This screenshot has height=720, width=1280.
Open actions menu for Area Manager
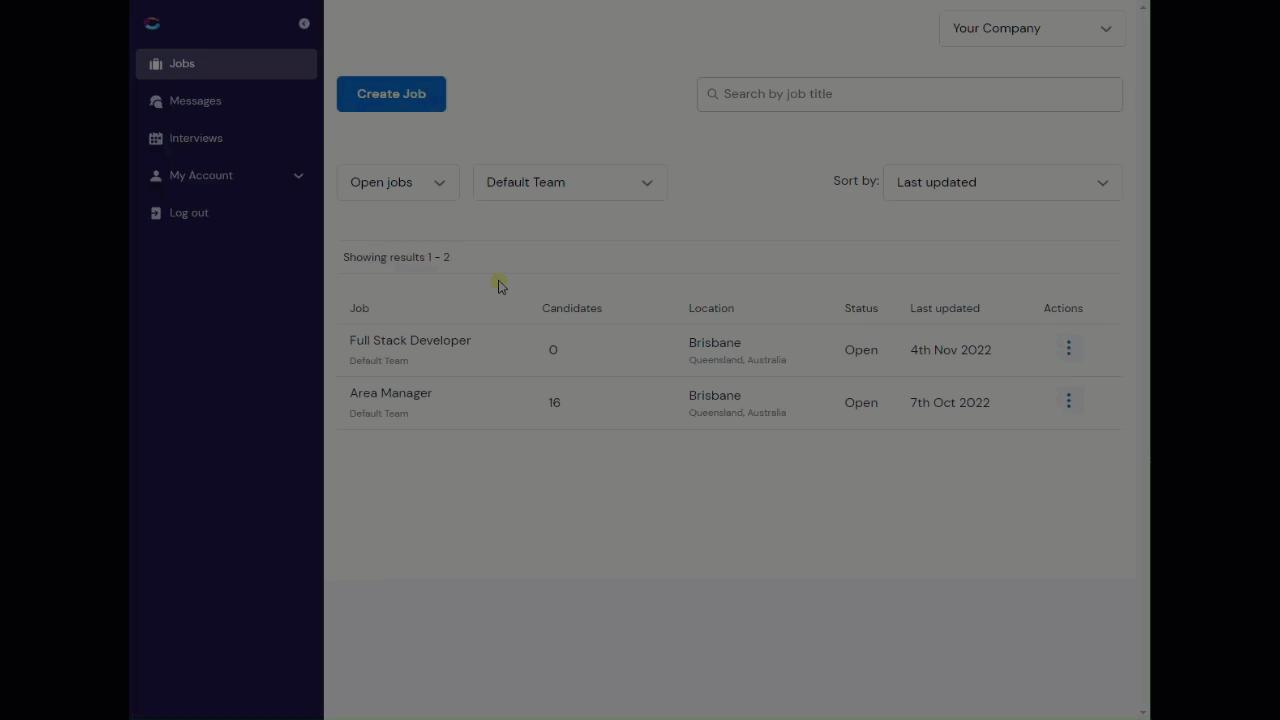1068,401
